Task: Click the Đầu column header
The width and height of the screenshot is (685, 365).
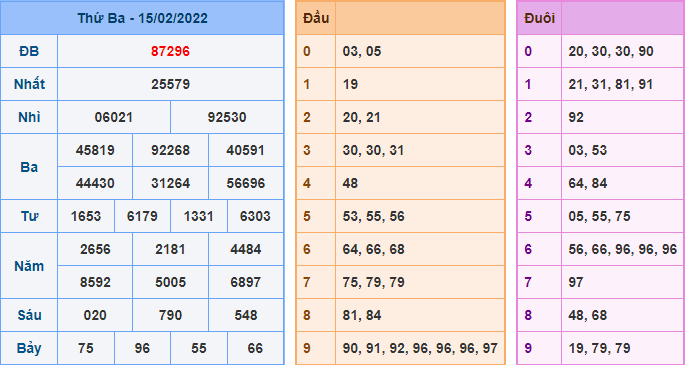Action: [x=316, y=18]
